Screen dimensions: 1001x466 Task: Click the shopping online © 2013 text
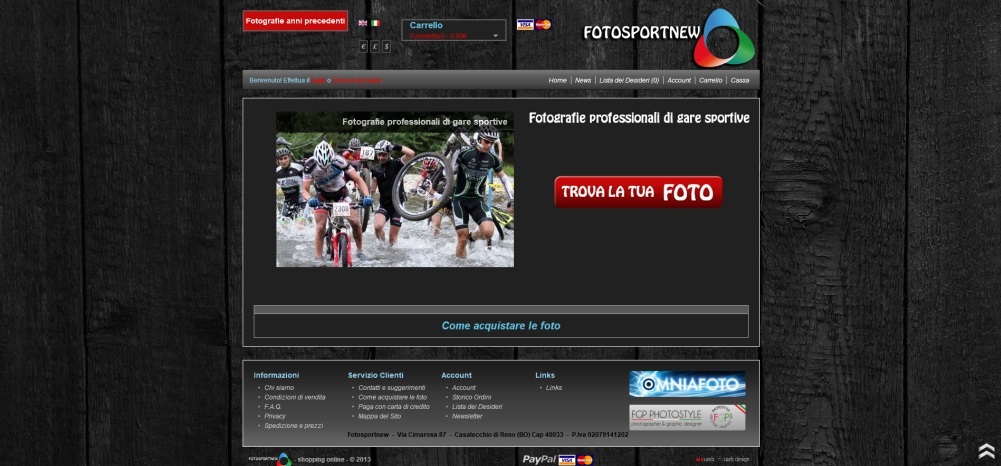334,460
